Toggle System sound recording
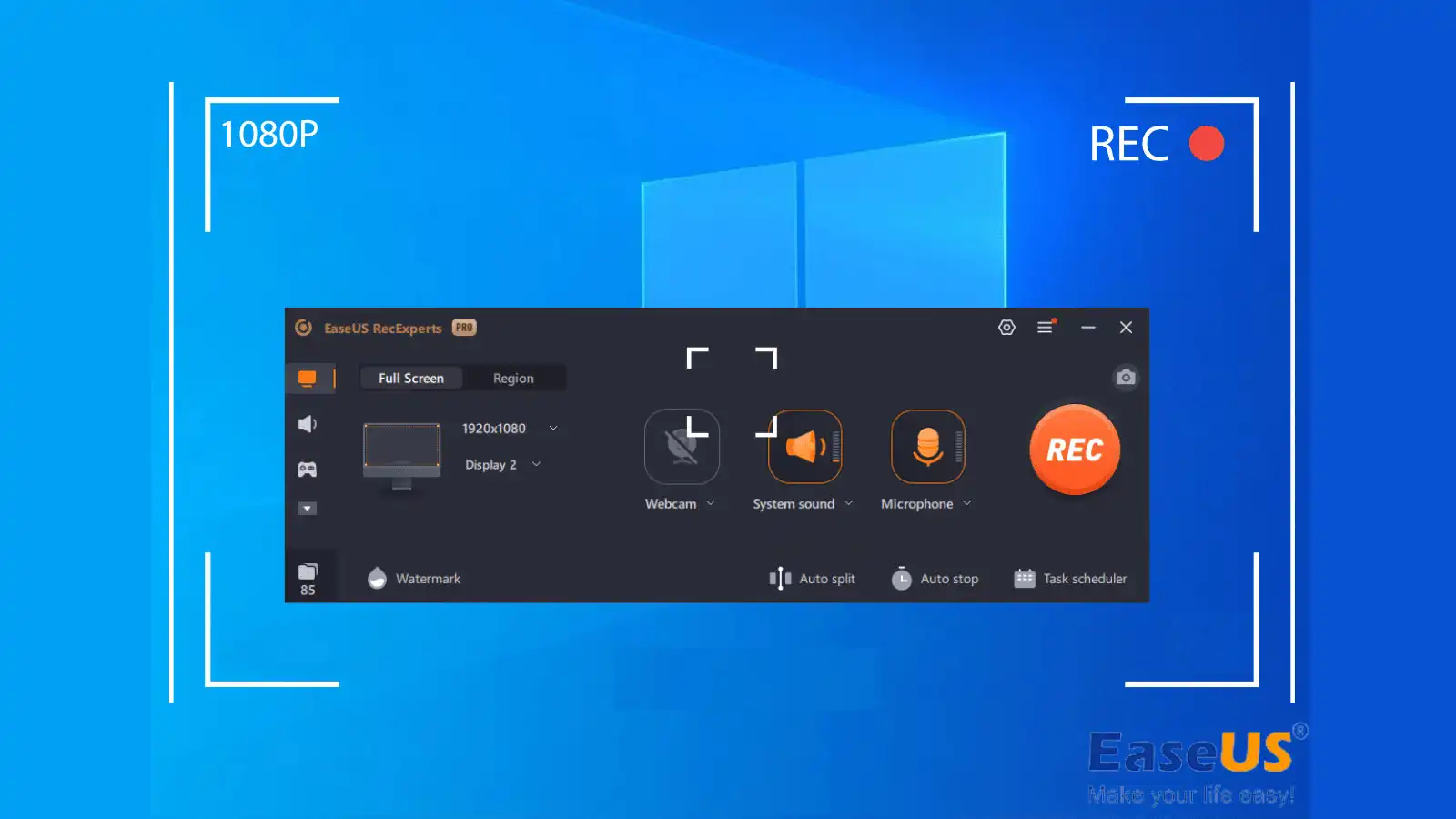This screenshot has height=819, width=1456. (804, 447)
